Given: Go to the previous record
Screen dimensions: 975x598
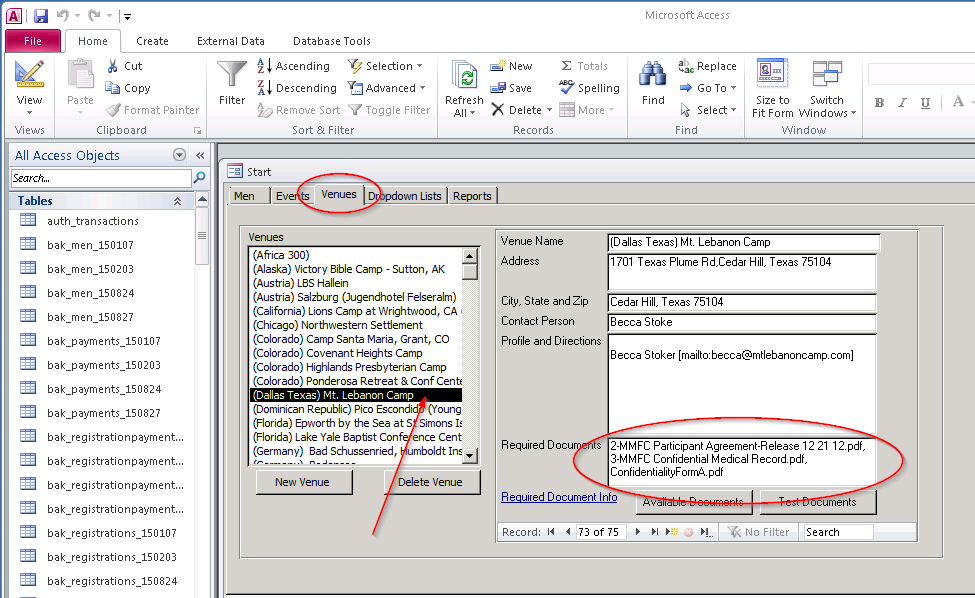Looking at the screenshot, I should click(x=567, y=532).
